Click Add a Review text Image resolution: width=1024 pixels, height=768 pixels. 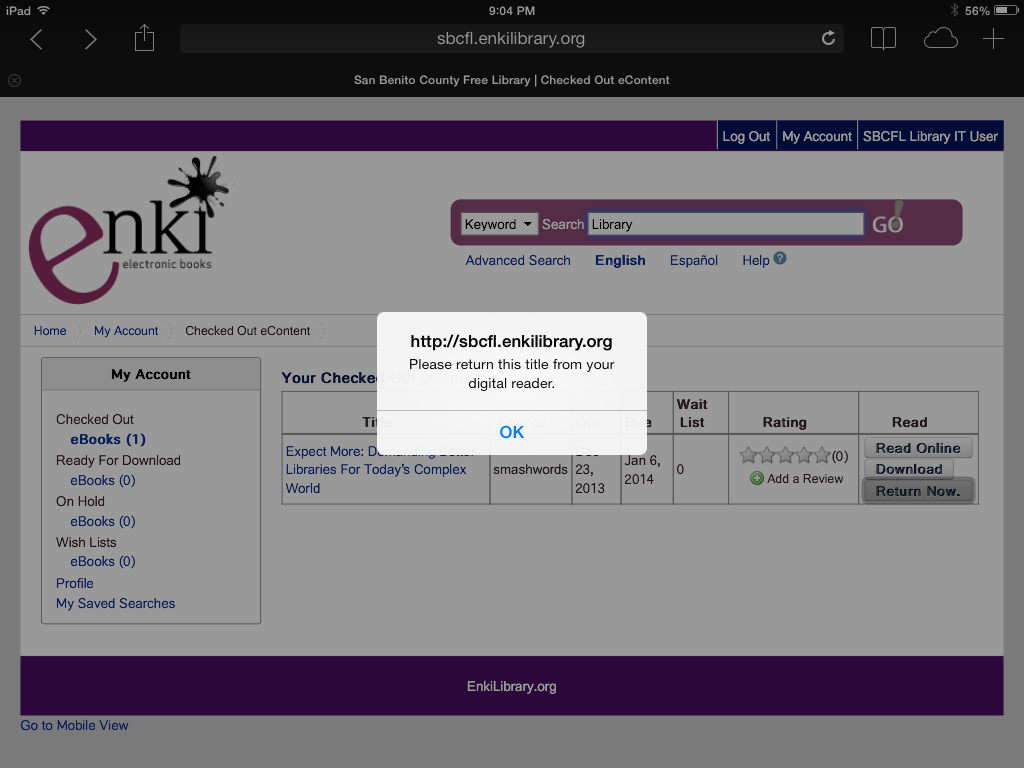pyautogui.click(x=805, y=479)
